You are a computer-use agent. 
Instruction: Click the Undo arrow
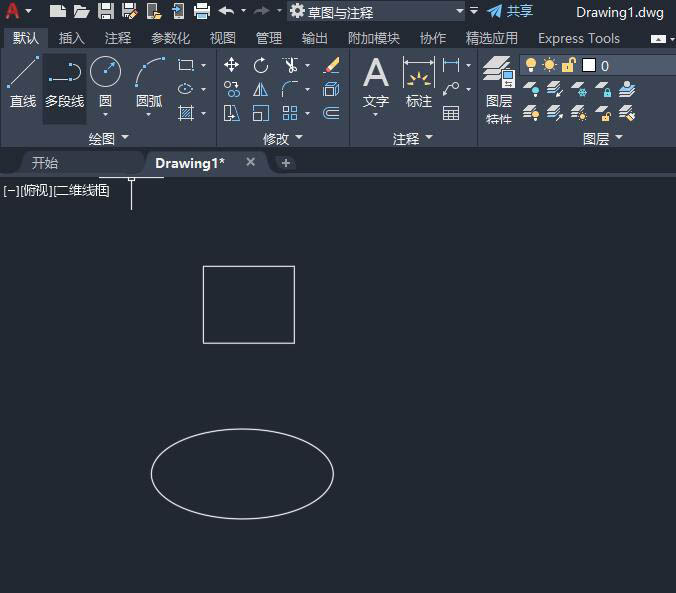click(x=226, y=11)
